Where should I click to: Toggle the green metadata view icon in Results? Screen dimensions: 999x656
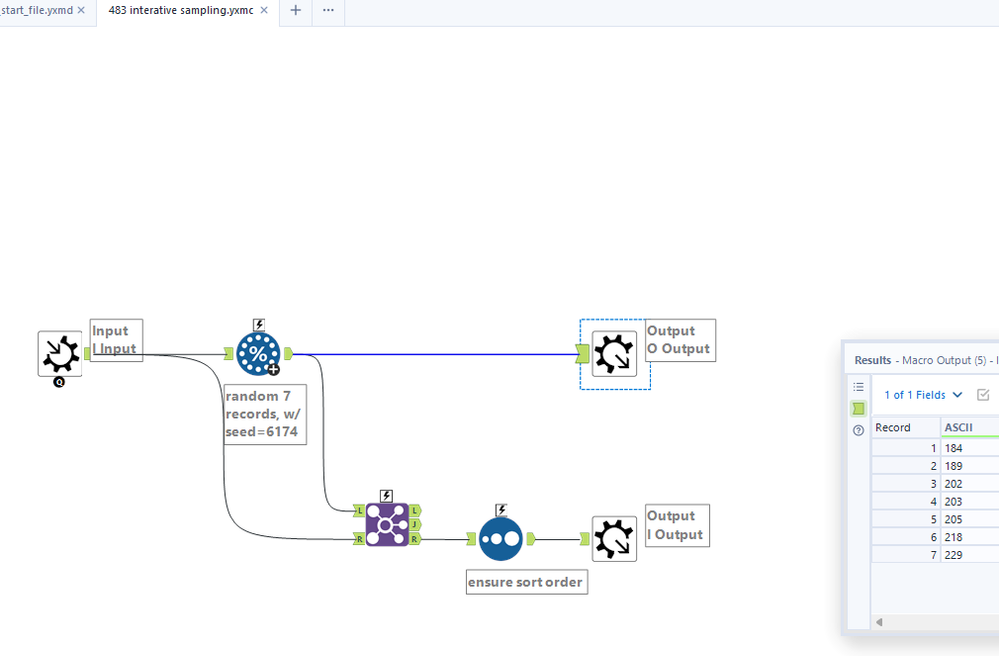(857, 408)
